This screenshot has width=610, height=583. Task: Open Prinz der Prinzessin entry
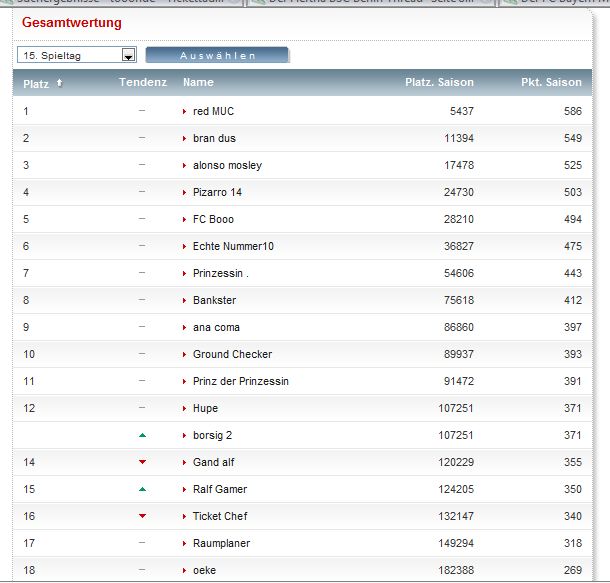[240, 382]
